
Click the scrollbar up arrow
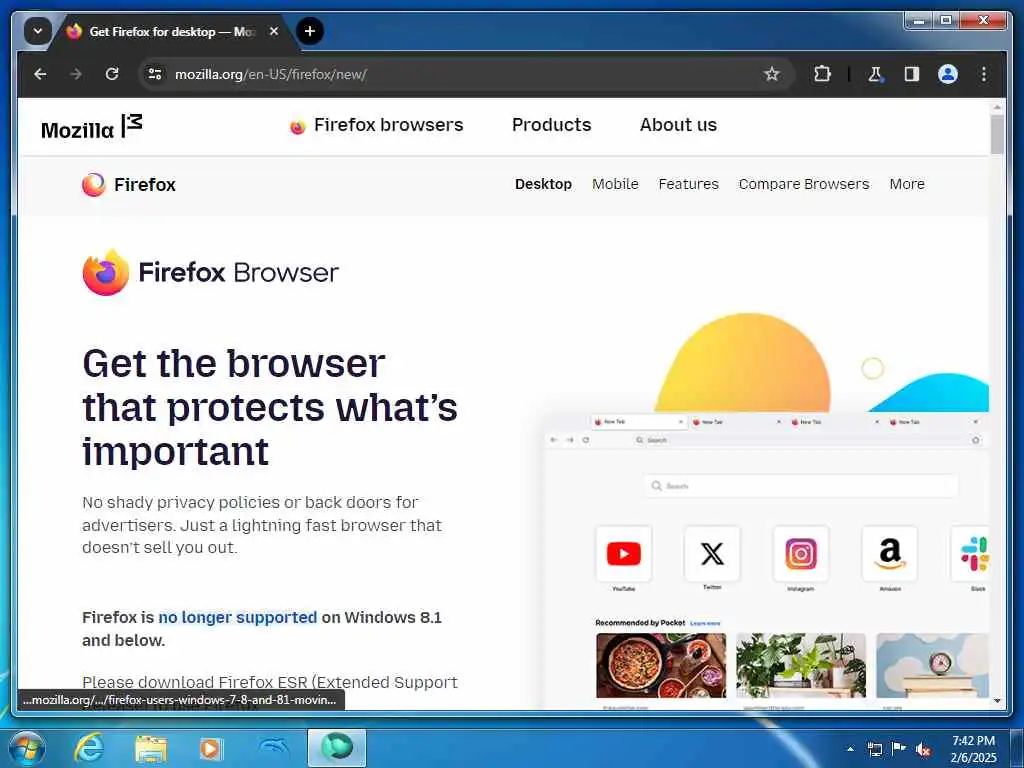[x=997, y=106]
